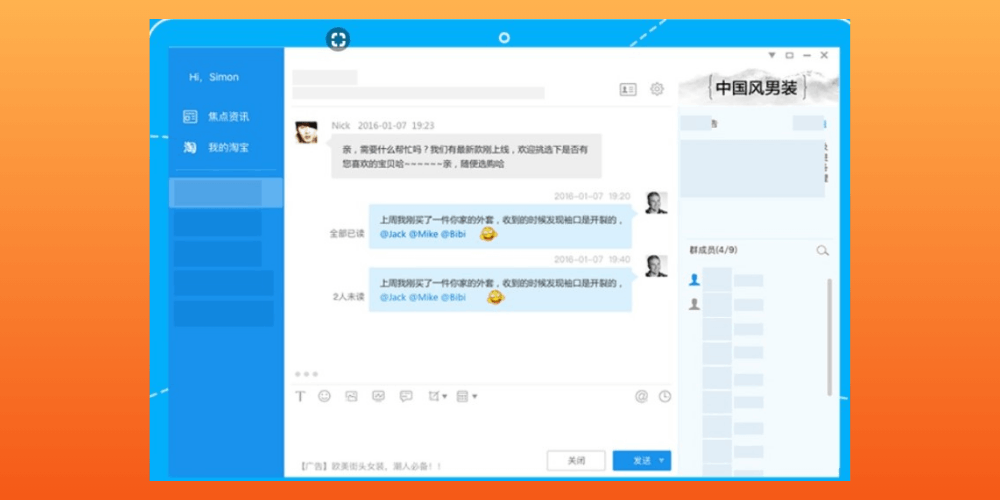Click the send picture icon
Screen dimensions: 1000x500
pyautogui.click(x=351, y=396)
